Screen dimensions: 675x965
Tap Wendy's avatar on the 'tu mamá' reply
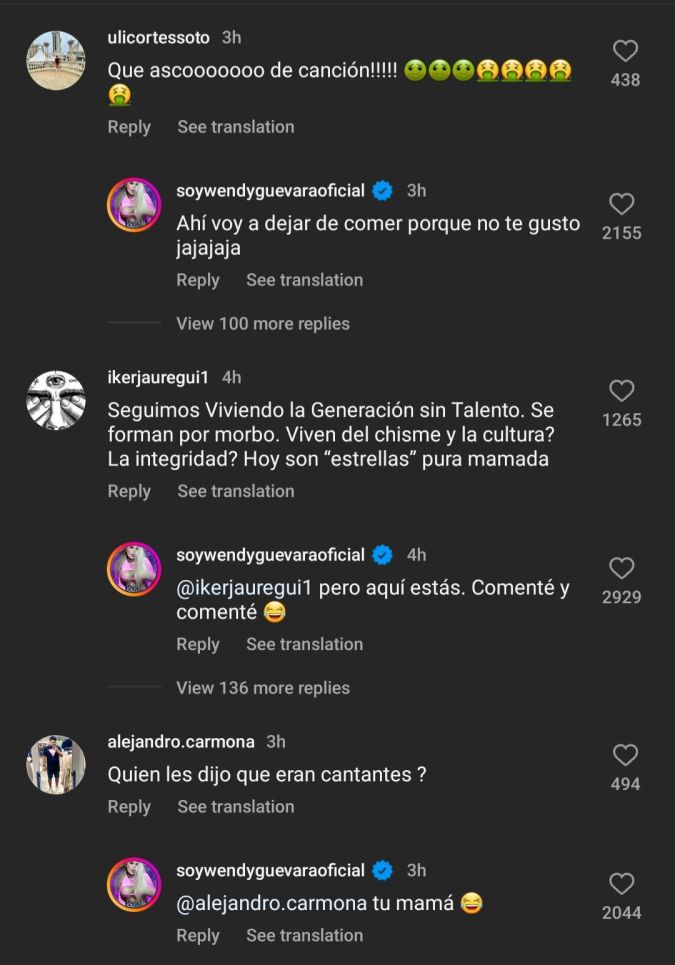134,885
